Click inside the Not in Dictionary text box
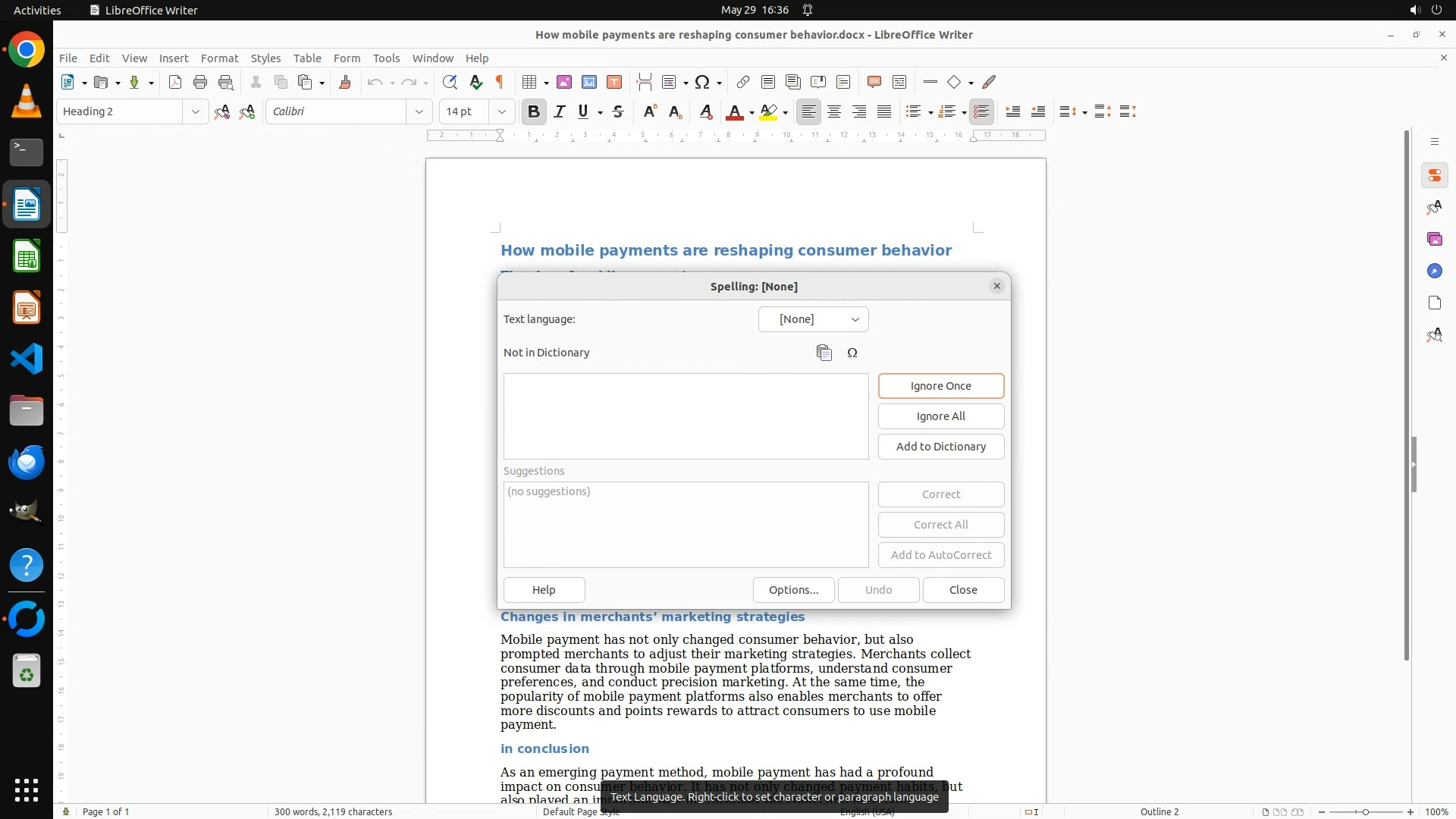The height and width of the screenshot is (819, 1456). (x=686, y=416)
